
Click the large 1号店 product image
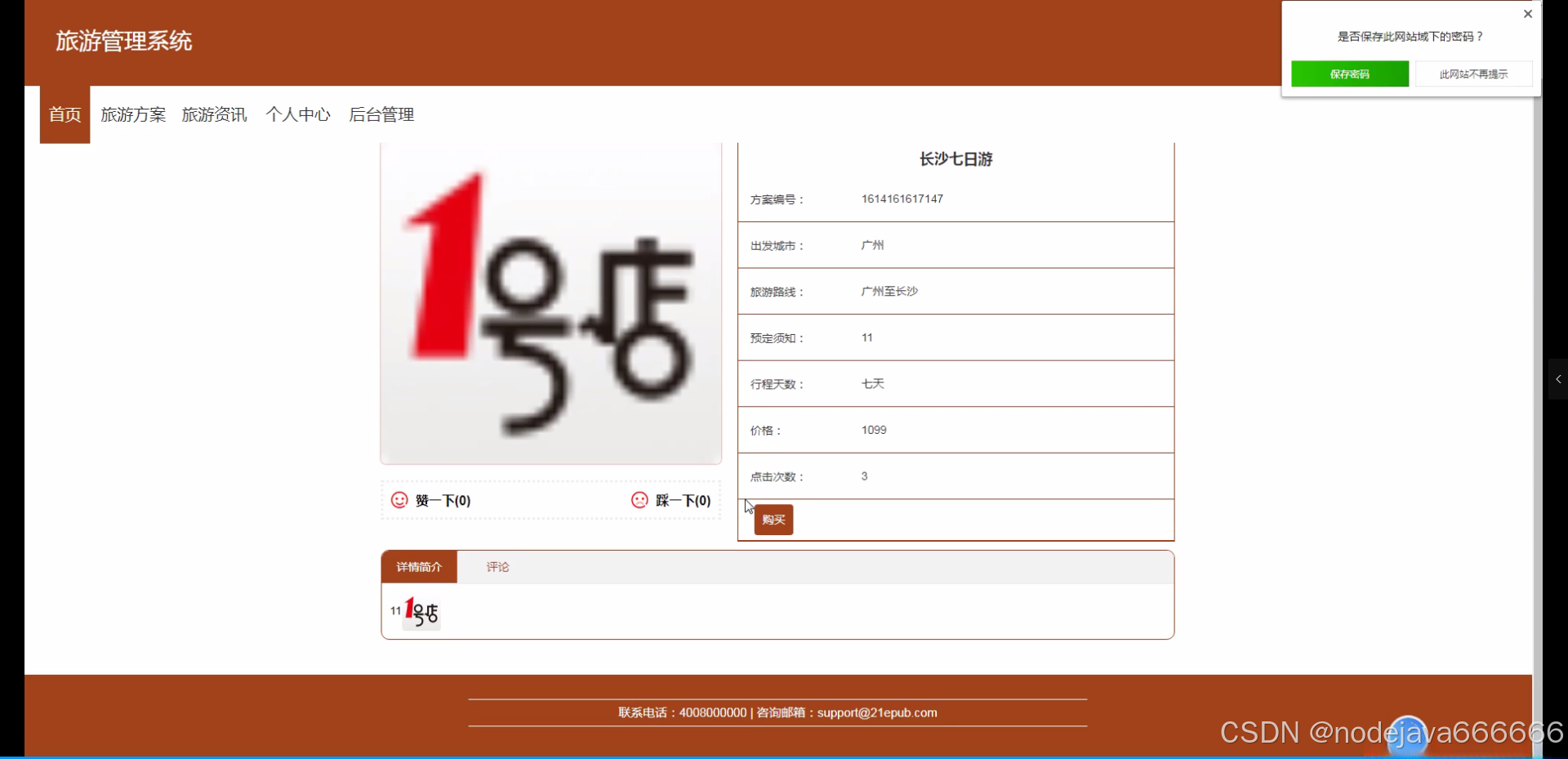click(551, 303)
